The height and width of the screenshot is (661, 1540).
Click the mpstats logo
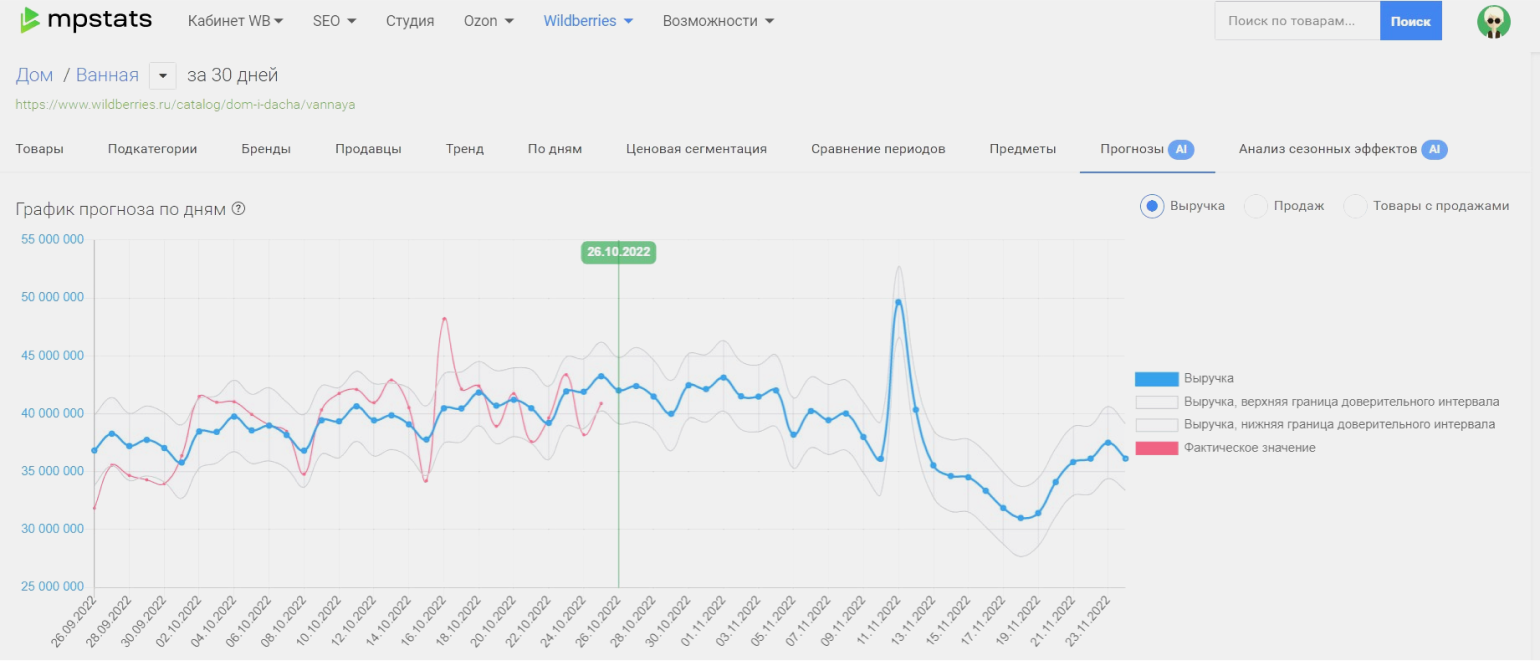[86, 20]
